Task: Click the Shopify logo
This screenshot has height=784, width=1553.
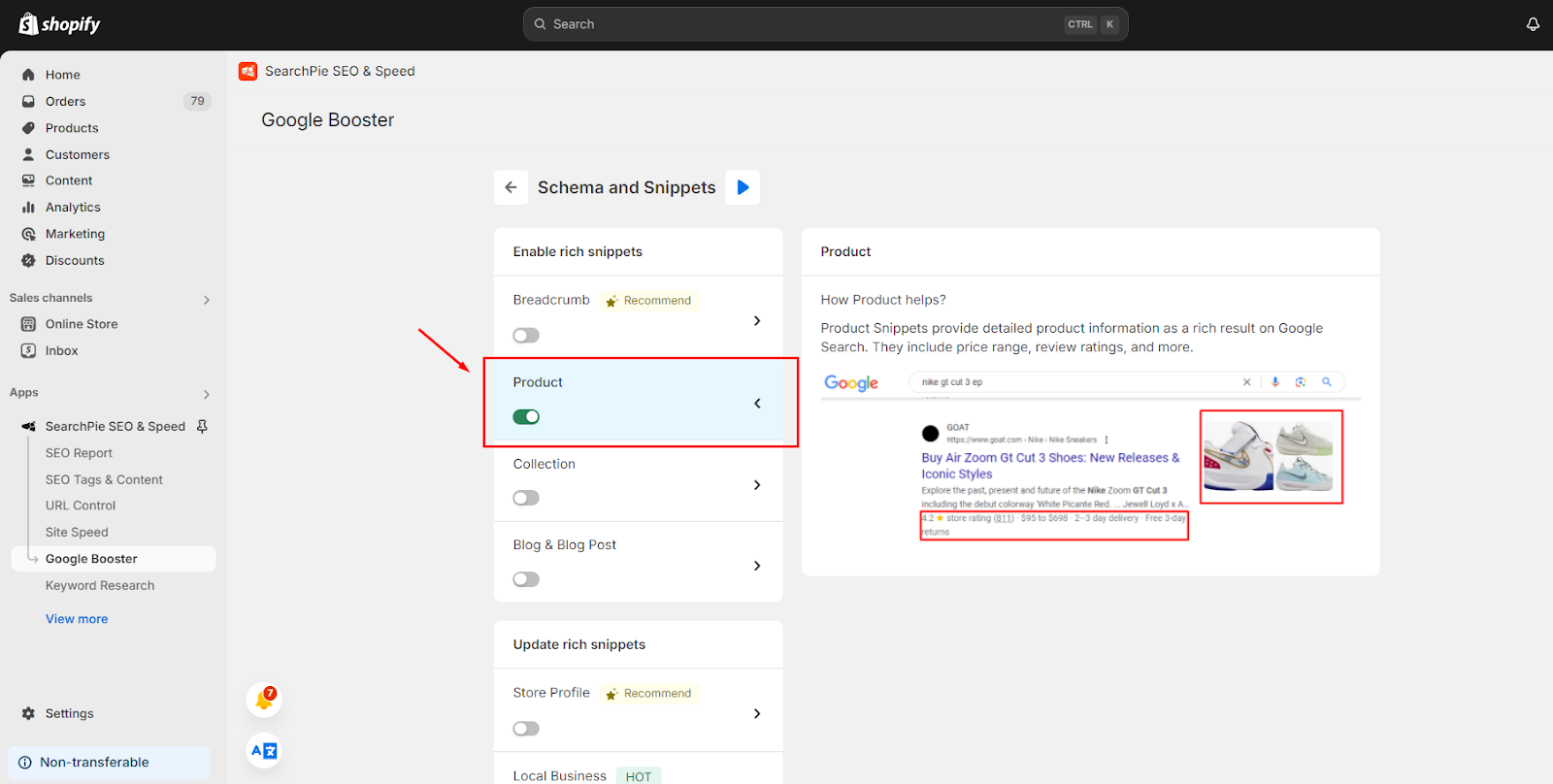Action: [x=59, y=24]
